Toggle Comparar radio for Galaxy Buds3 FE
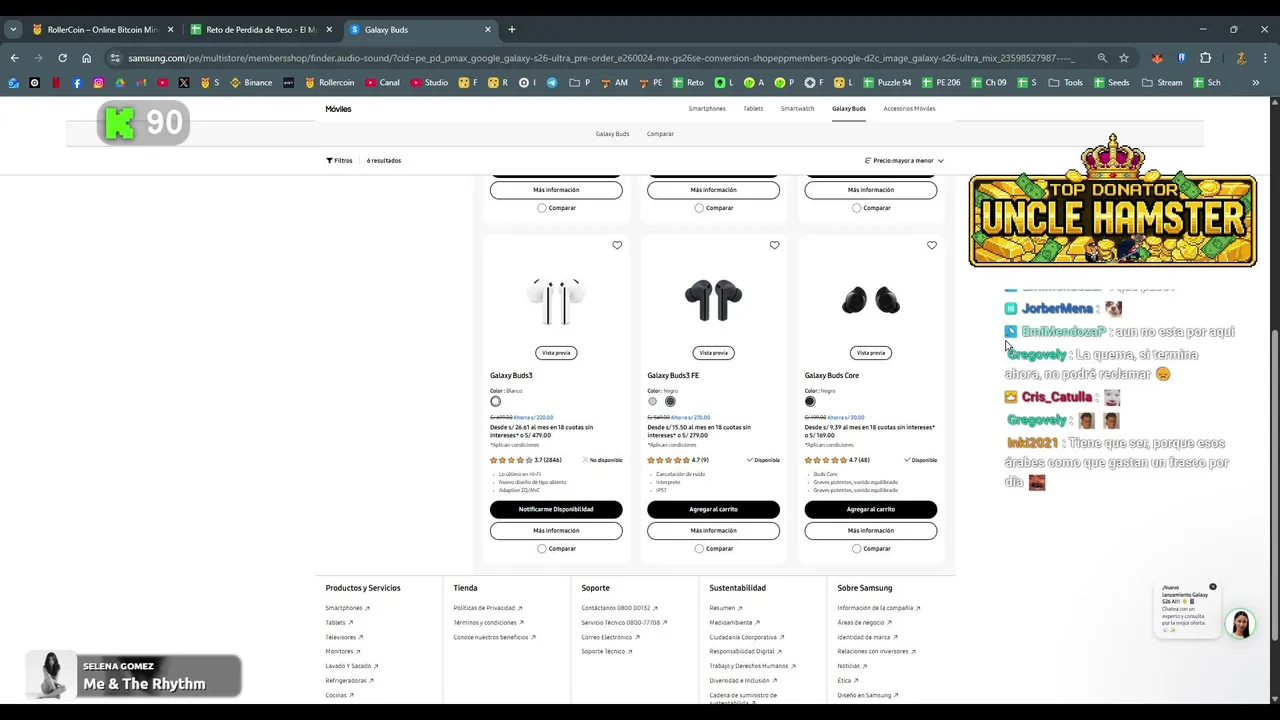Viewport: 1280px width, 720px height. (698, 548)
